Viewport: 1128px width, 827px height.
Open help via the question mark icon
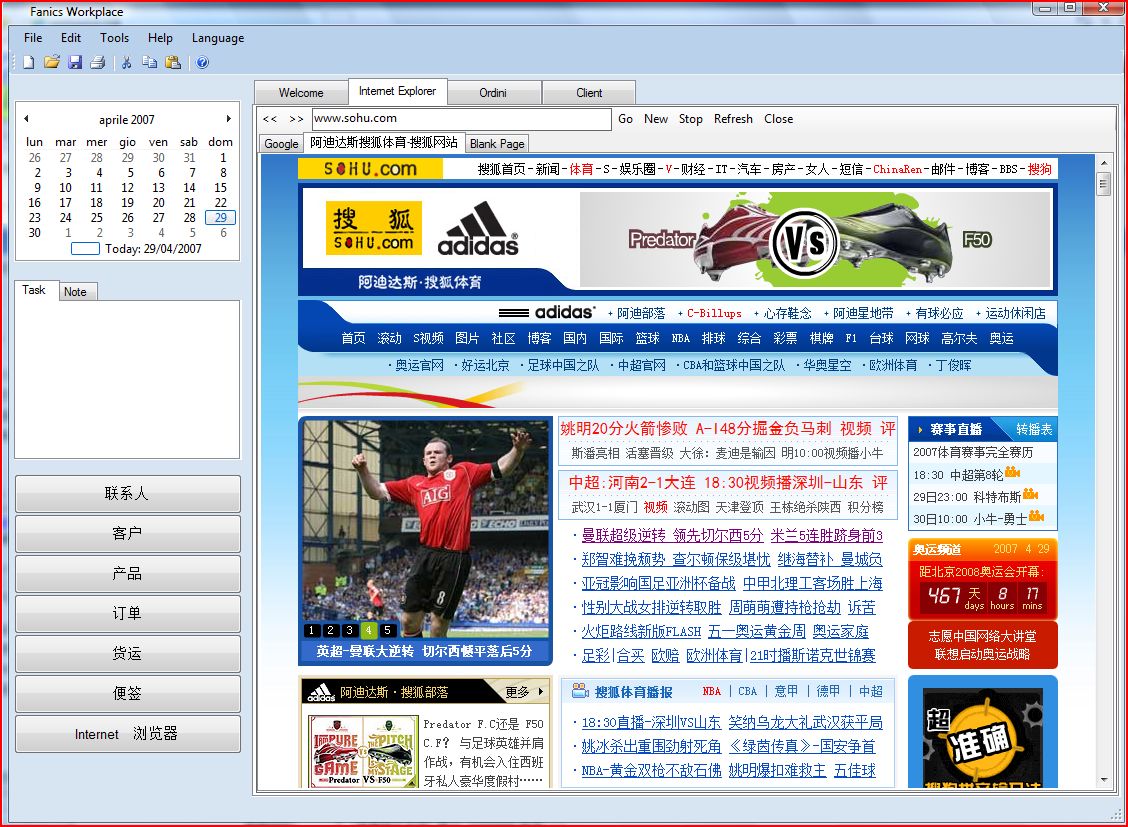[203, 63]
